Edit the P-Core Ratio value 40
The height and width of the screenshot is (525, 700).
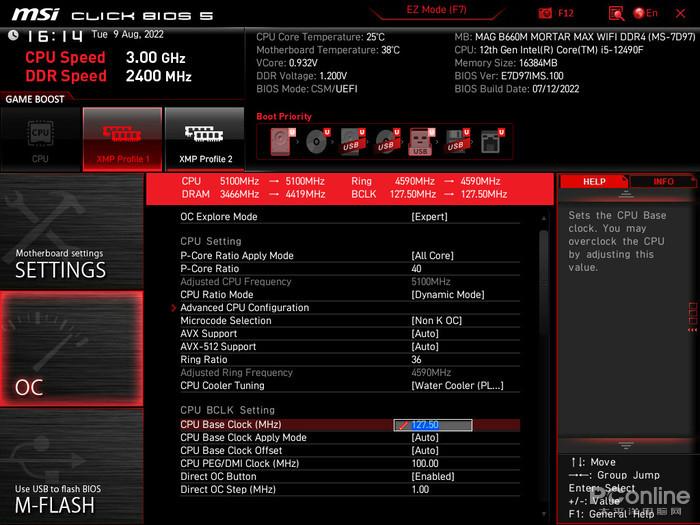click(416, 269)
